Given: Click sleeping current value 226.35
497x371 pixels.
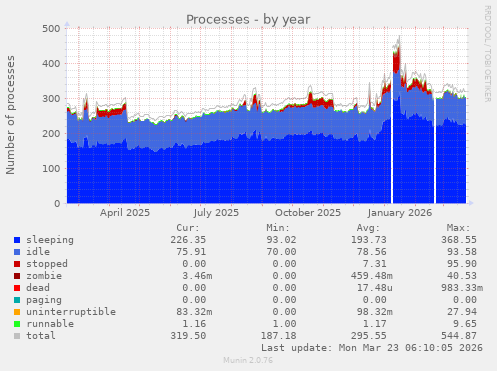Looking at the screenshot, I should click(188, 240).
